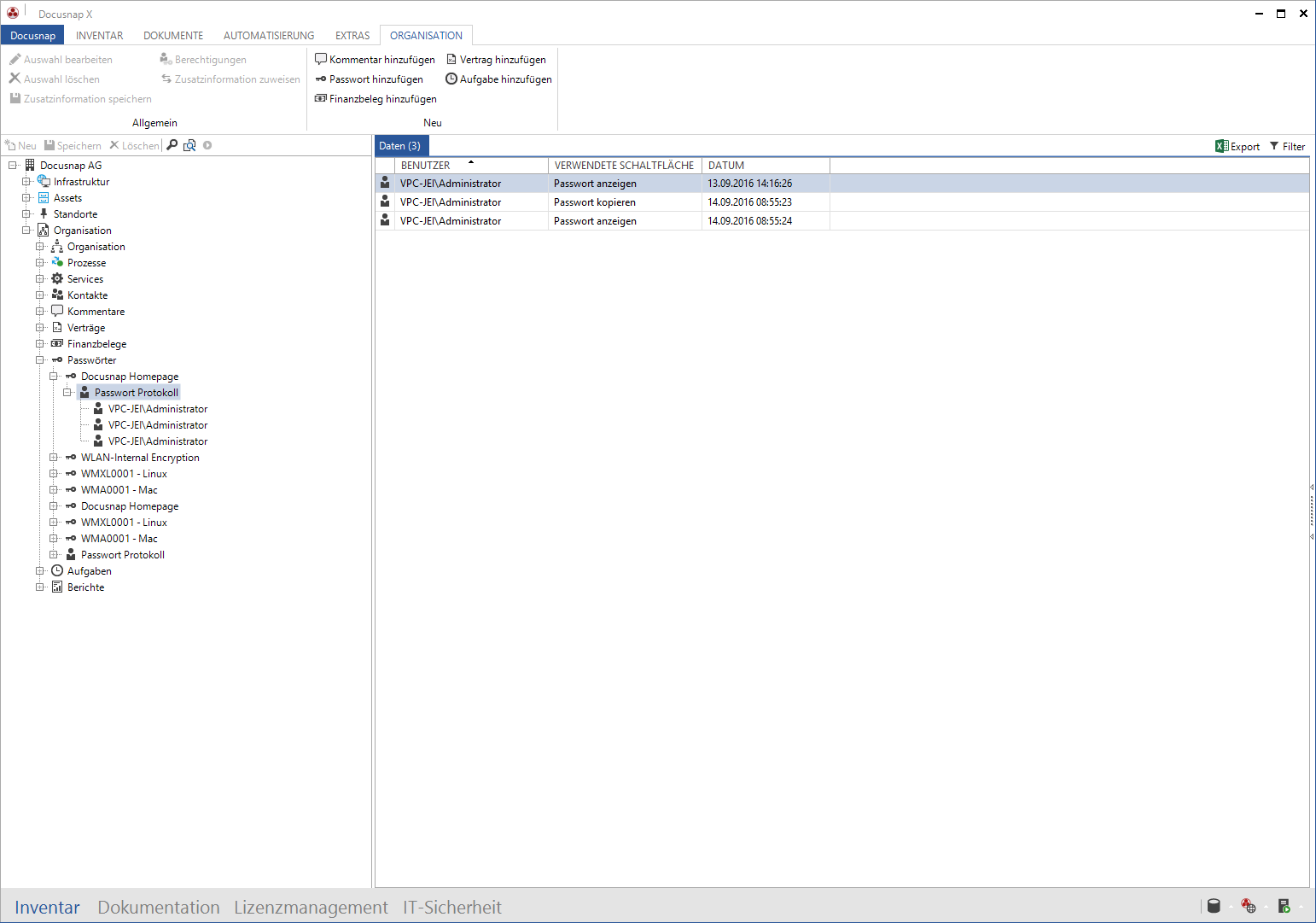Viewport: 1316px width, 923px height.
Task: Expand the Assets tree node
Action: click(26, 197)
